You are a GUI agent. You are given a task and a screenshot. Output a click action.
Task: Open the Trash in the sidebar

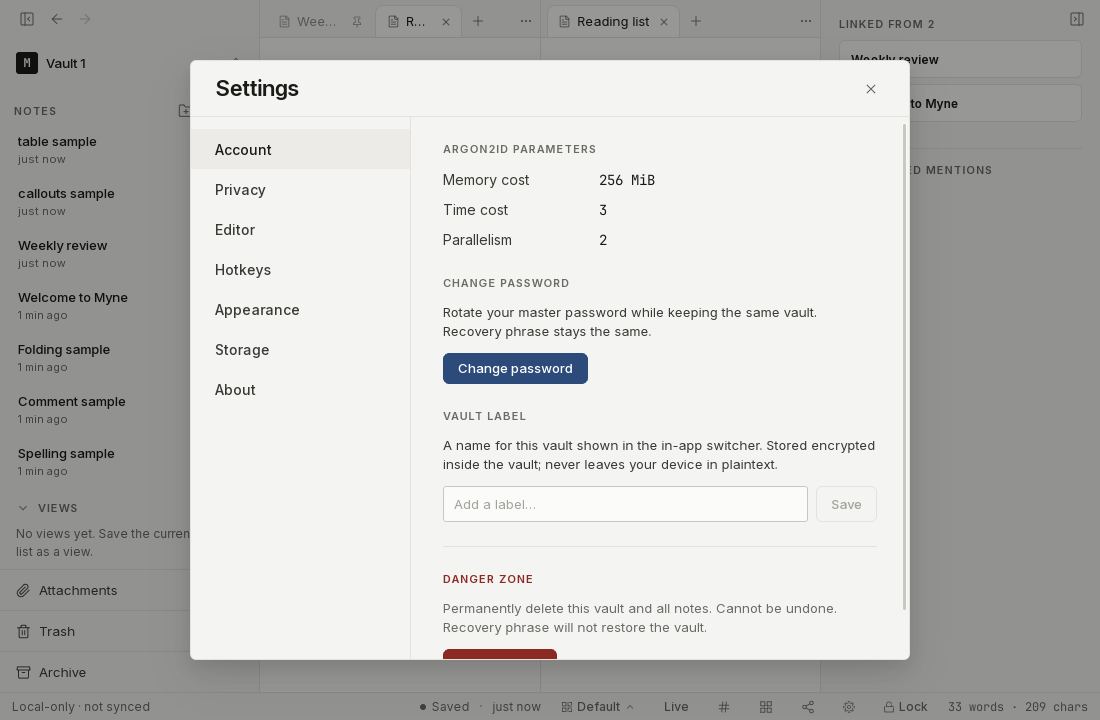[95, 632]
